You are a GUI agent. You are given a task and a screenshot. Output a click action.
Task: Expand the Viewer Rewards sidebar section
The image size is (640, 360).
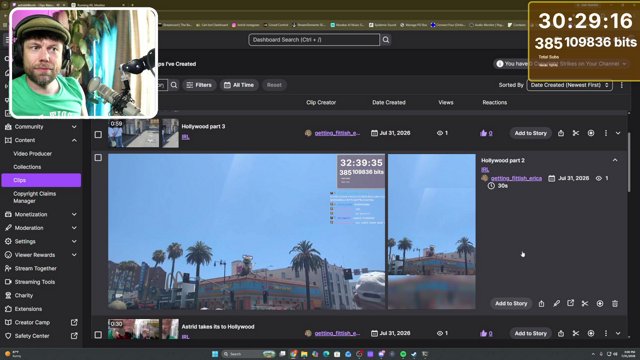coord(41,255)
